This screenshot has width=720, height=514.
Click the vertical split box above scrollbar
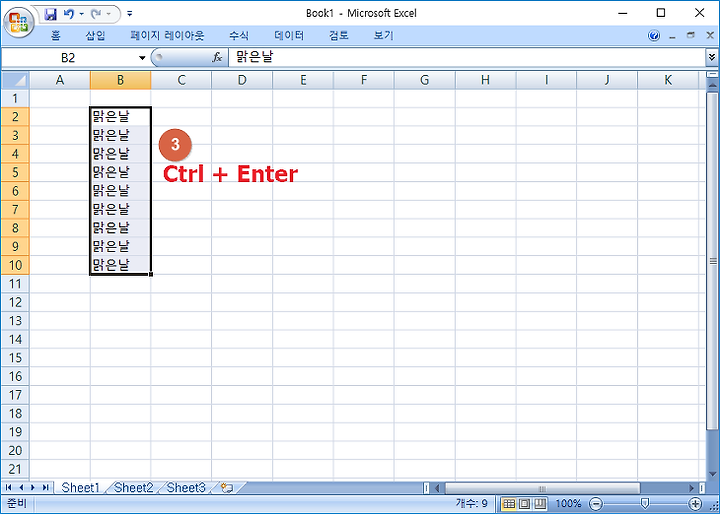click(x=713, y=74)
